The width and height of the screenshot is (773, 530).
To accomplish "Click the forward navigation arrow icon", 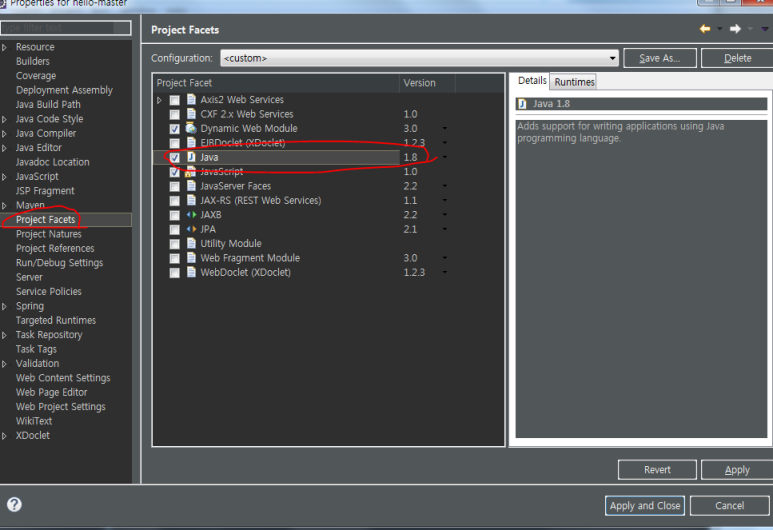I will click(735, 30).
